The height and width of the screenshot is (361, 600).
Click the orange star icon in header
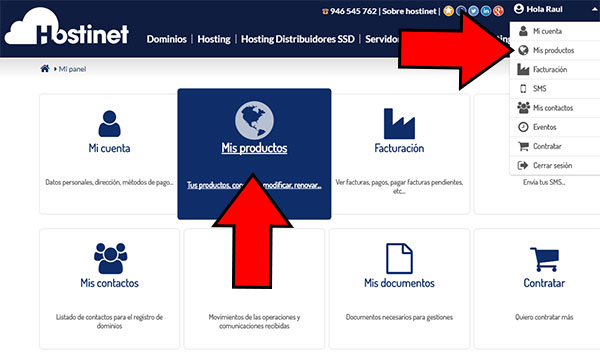pos(448,11)
